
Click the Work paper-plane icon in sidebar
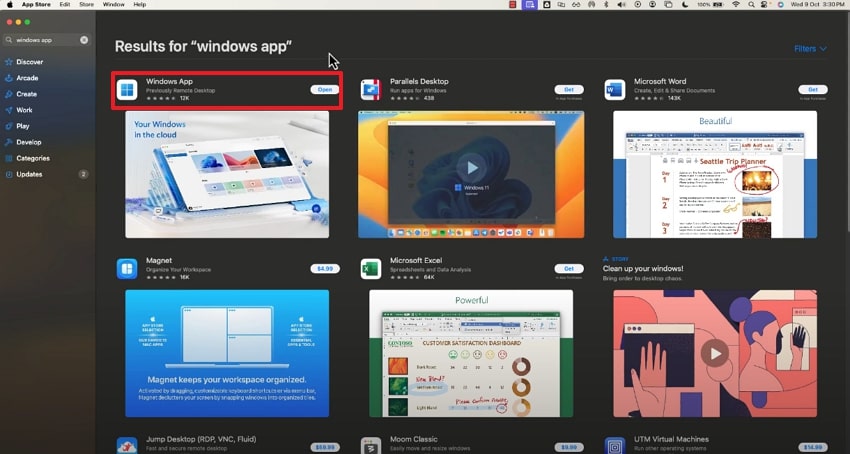[9, 110]
